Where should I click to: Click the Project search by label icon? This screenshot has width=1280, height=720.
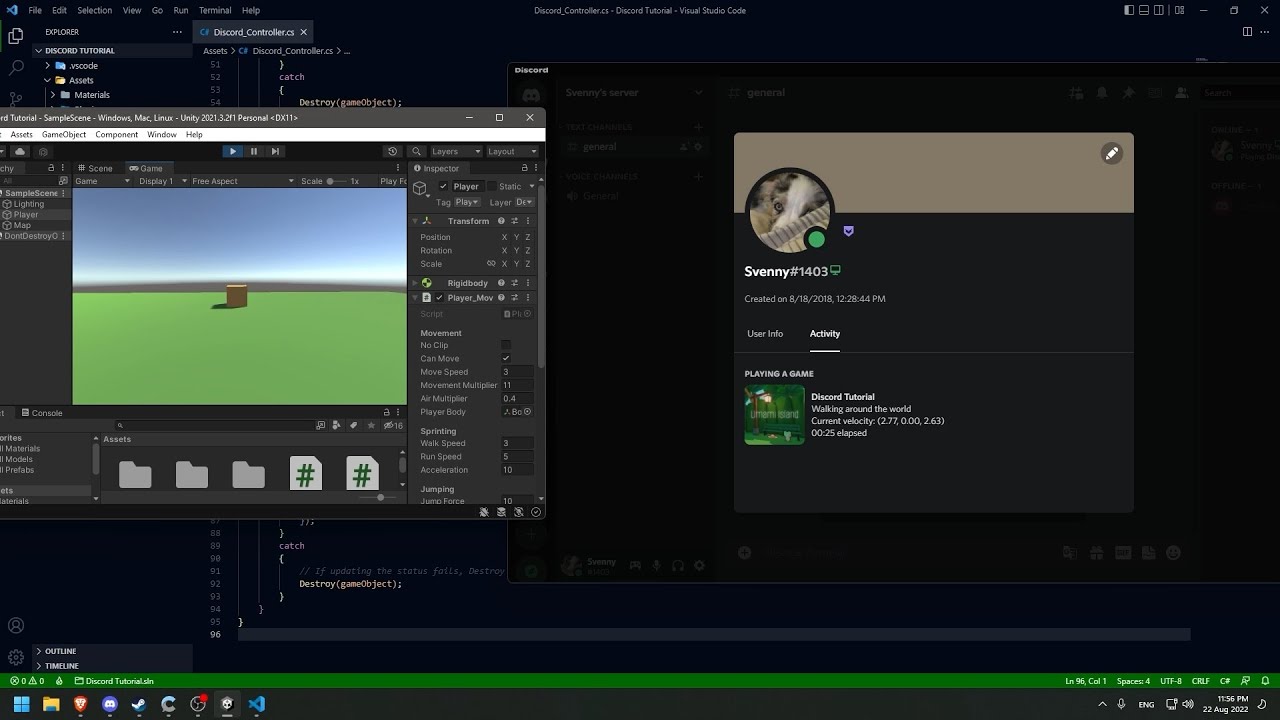[x=353, y=425]
